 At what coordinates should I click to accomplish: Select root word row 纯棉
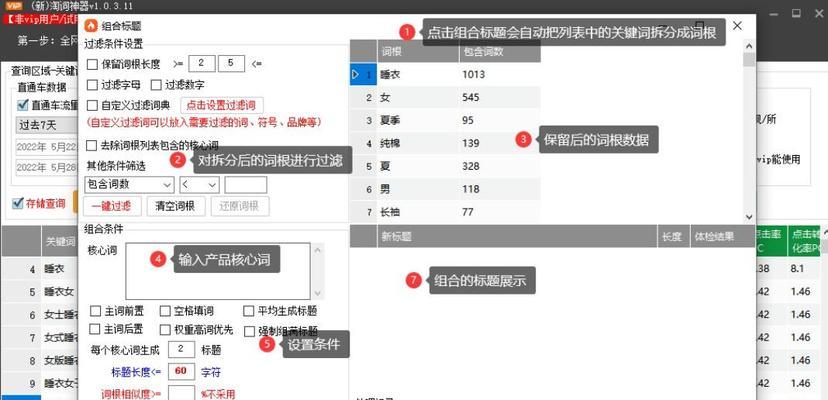[445, 143]
